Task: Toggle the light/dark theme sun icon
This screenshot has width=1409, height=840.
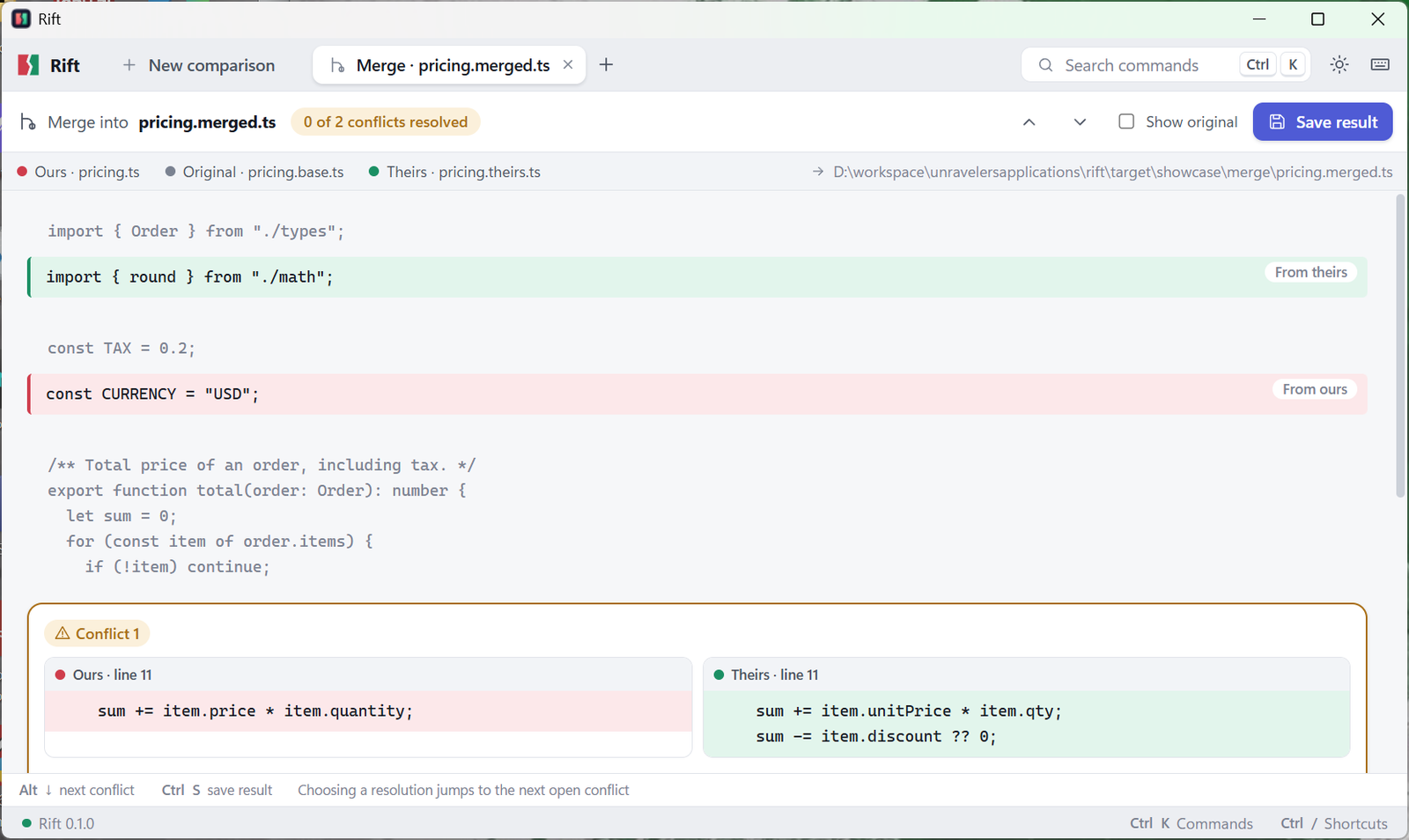Action: click(1339, 65)
